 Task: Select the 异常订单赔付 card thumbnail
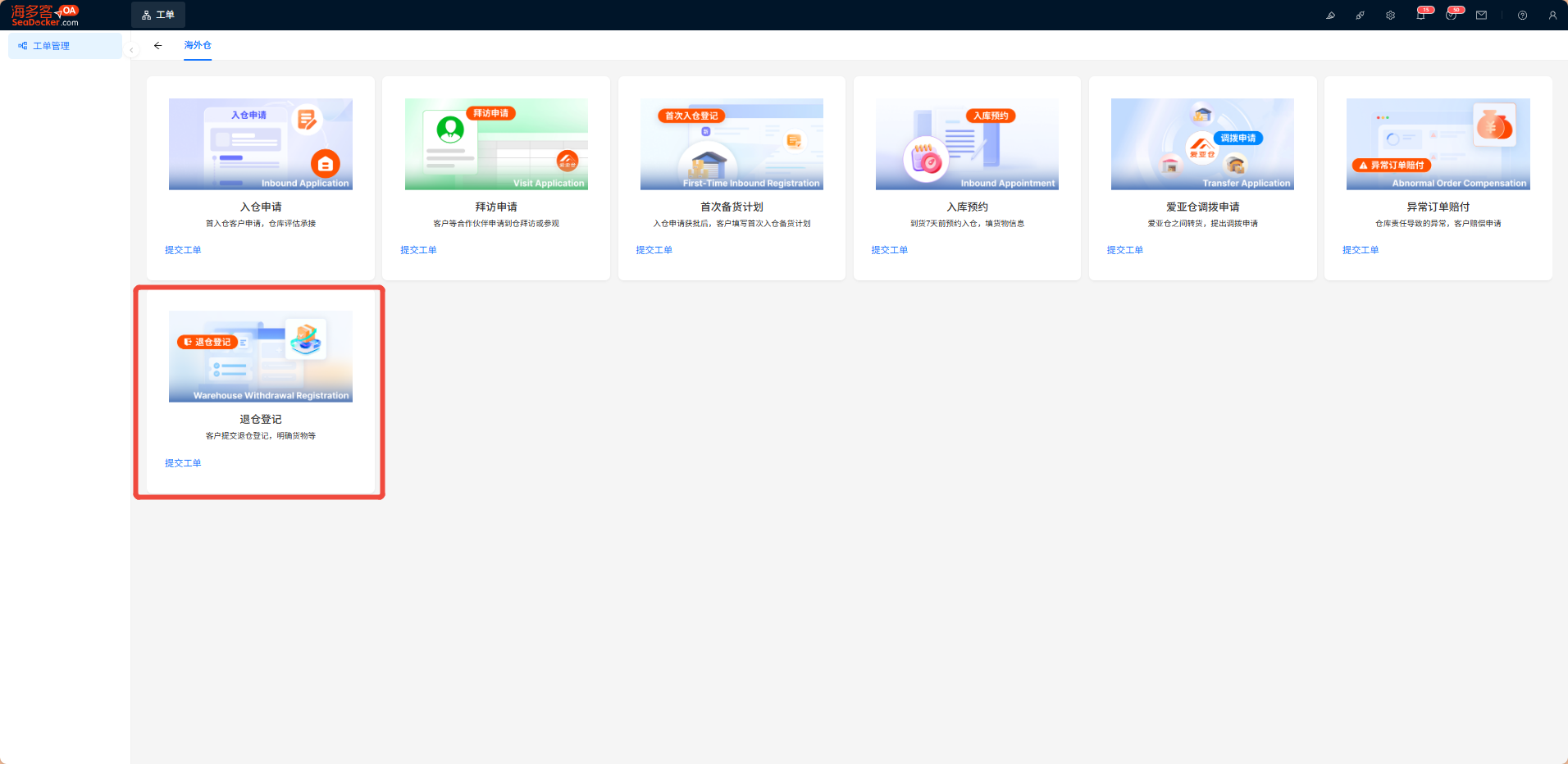pyautogui.click(x=1438, y=144)
